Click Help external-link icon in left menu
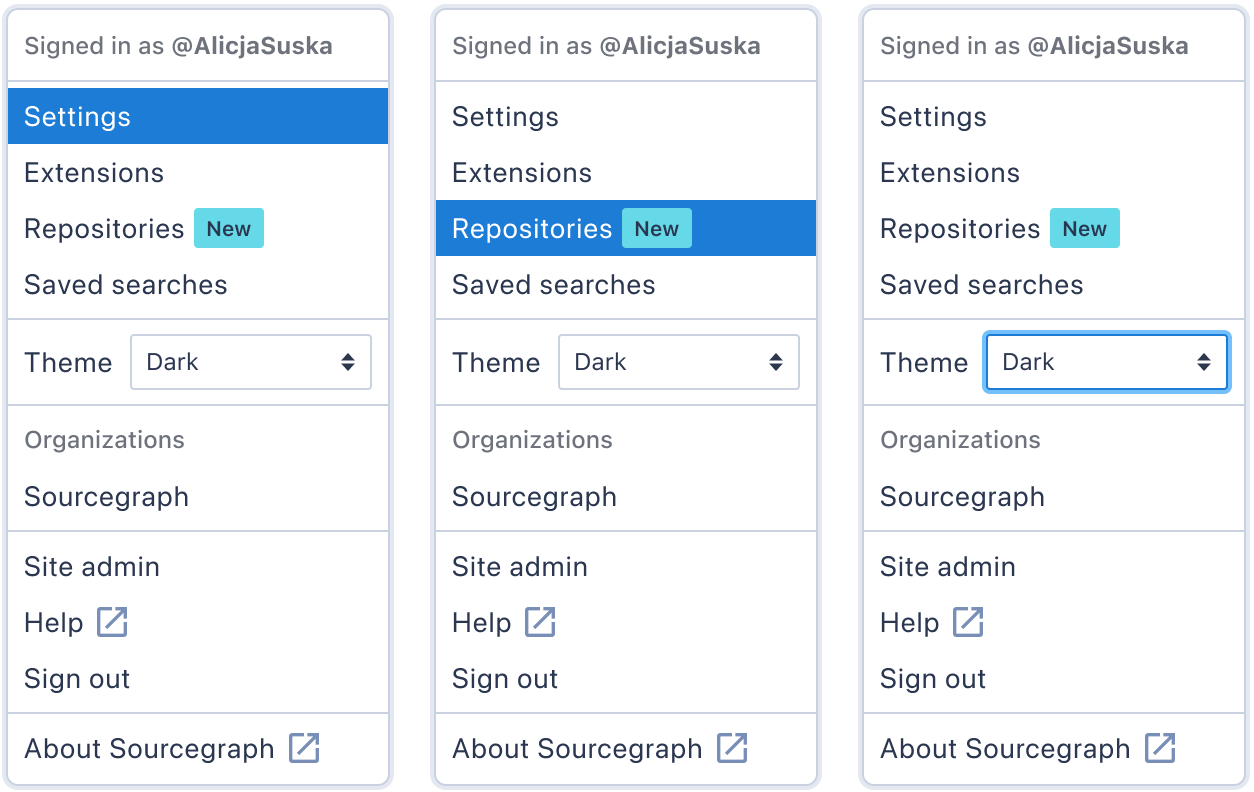 (112, 622)
